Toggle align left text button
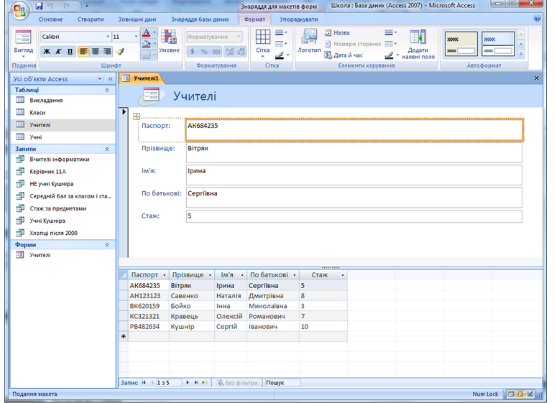 pos(84,52)
